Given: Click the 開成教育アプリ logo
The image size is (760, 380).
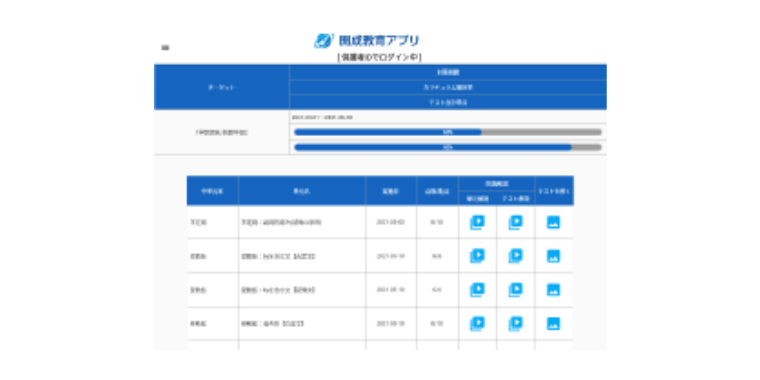Looking at the screenshot, I should (366, 41).
